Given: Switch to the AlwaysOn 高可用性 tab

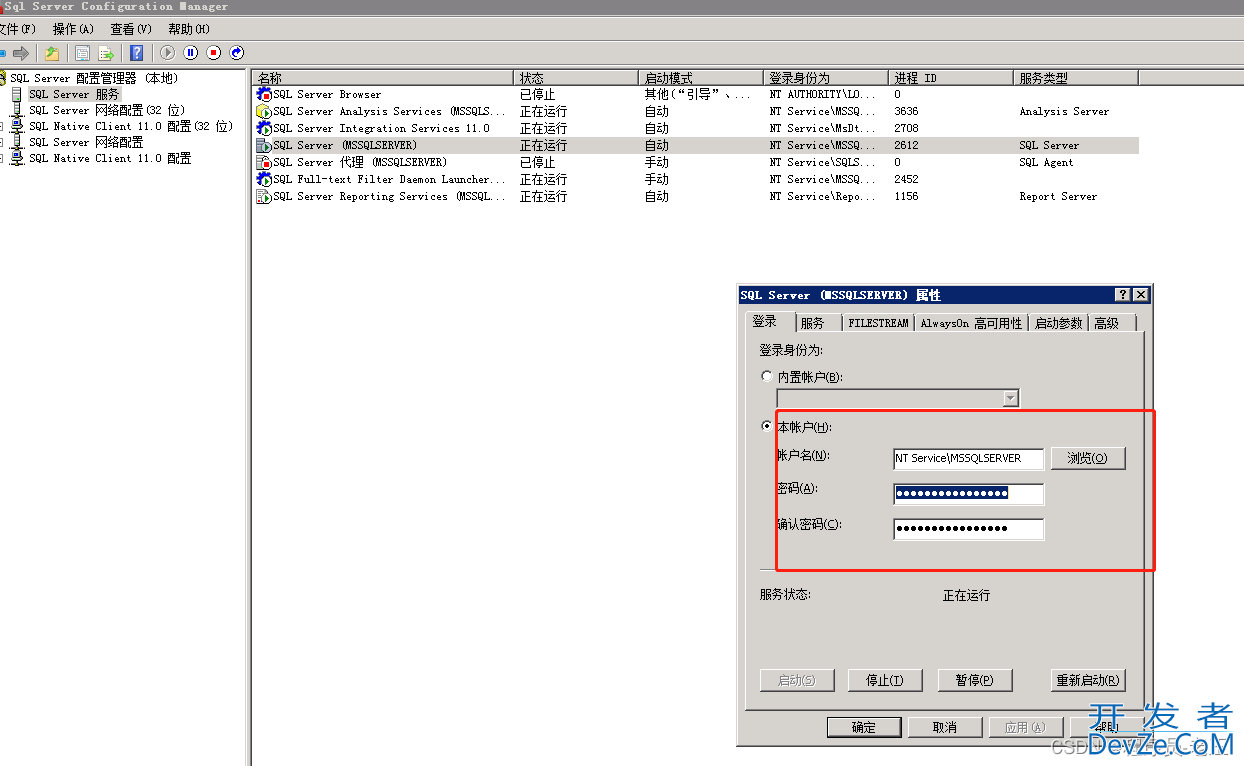Looking at the screenshot, I should pyautogui.click(x=971, y=323).
